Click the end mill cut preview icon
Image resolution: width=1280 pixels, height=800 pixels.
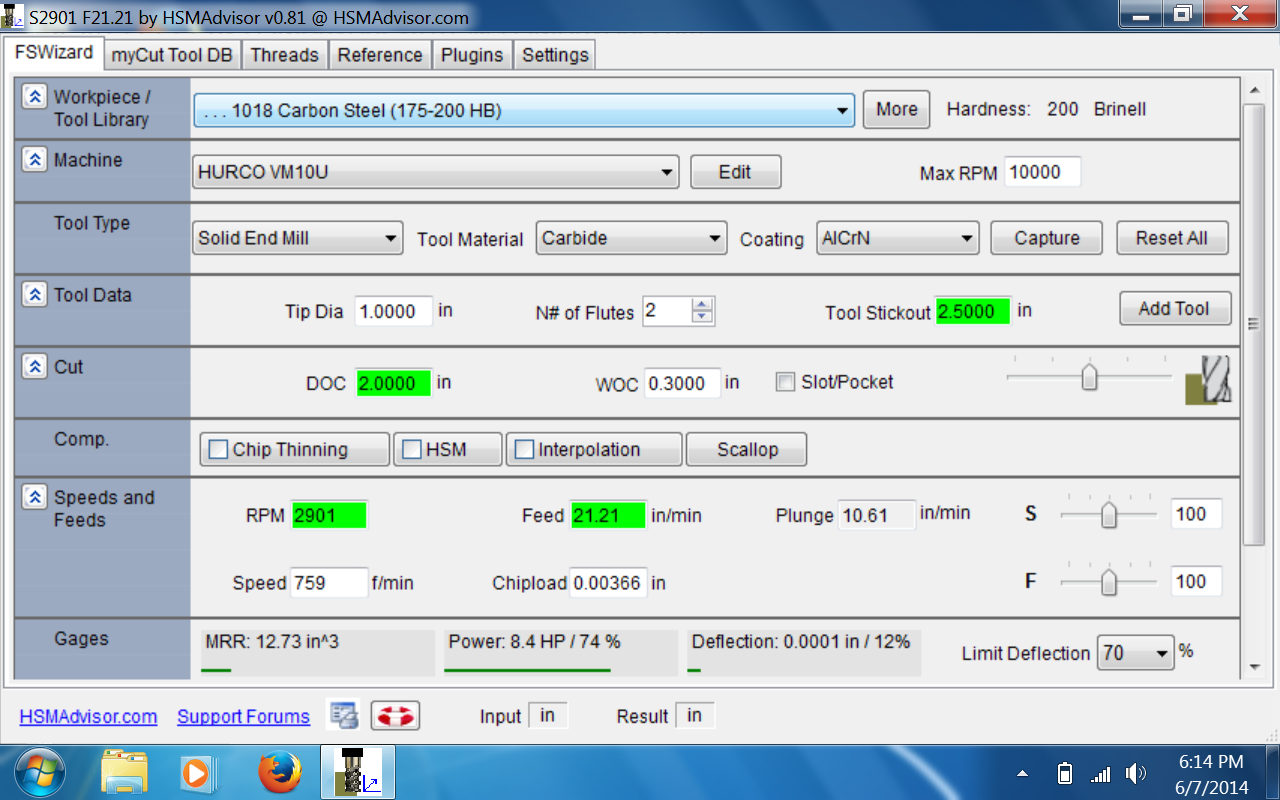coord(1208,380)
